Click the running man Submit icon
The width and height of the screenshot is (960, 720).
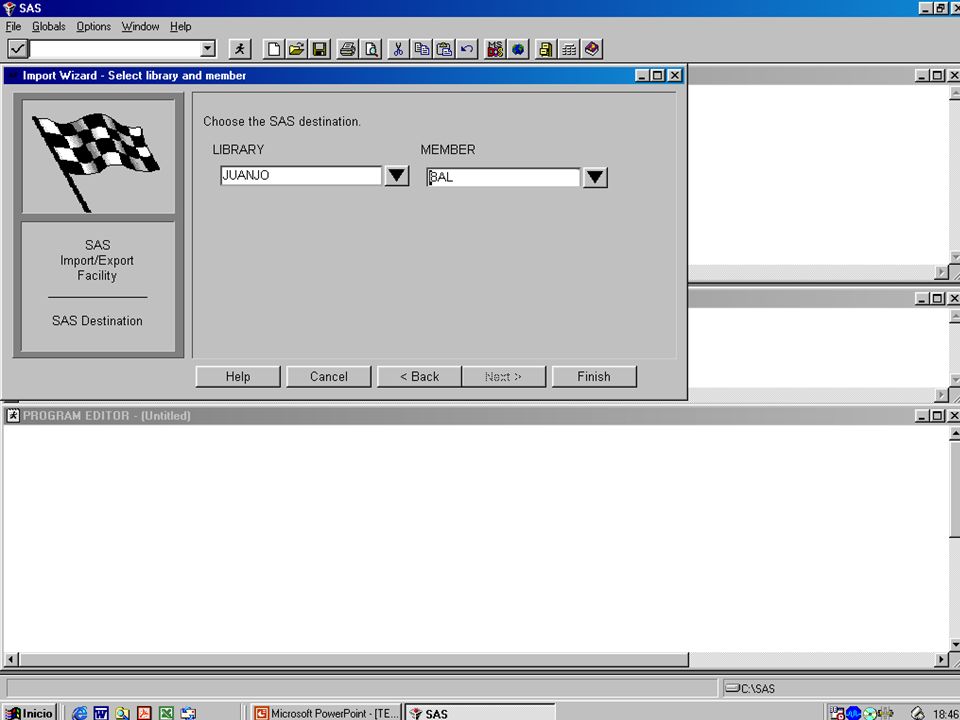pyautogui.click(x=239, y=49)
